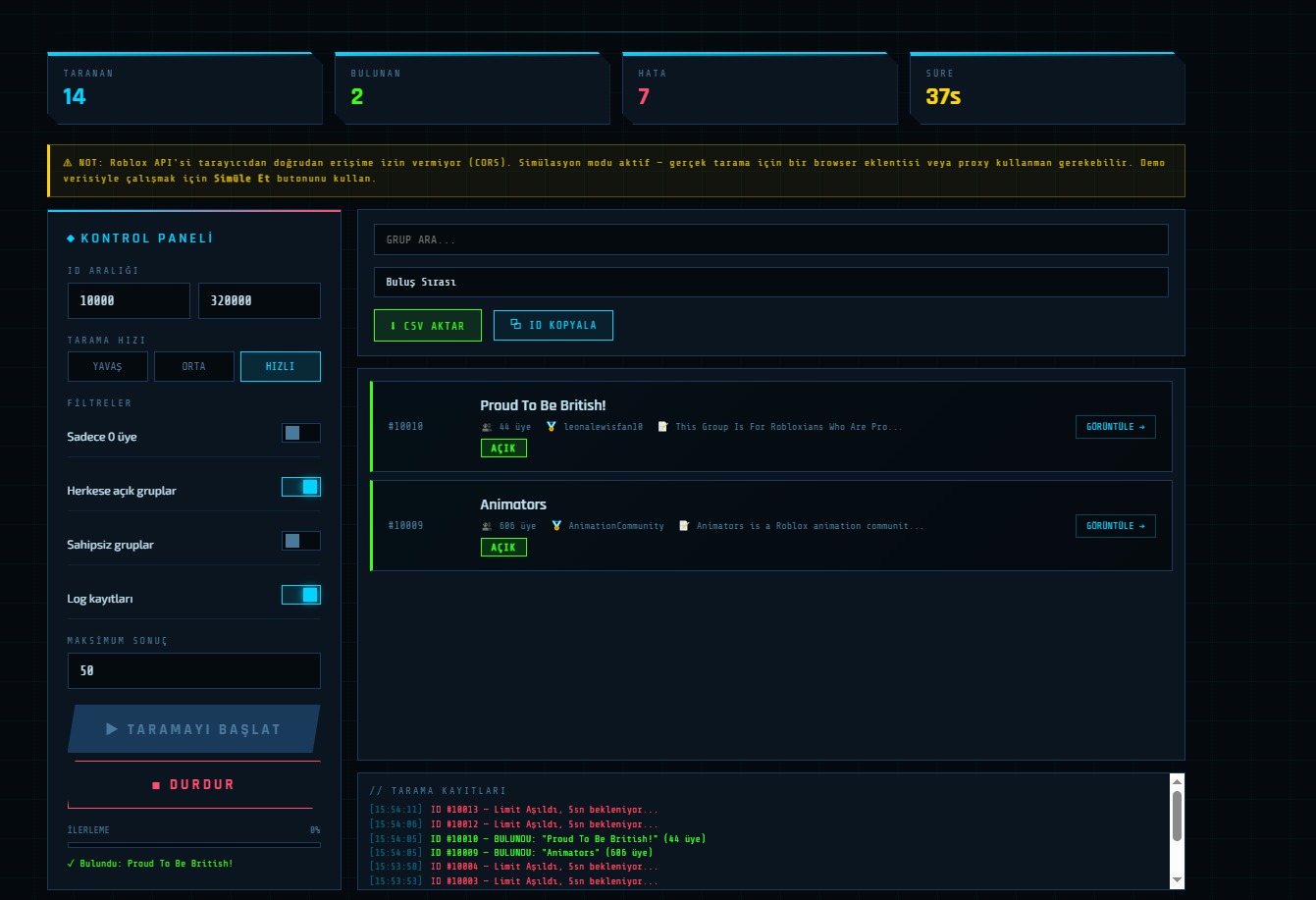1316x900 pixels.
Task: Click the play icon on Taramayı Başlat
Action: tap(112, 729)
